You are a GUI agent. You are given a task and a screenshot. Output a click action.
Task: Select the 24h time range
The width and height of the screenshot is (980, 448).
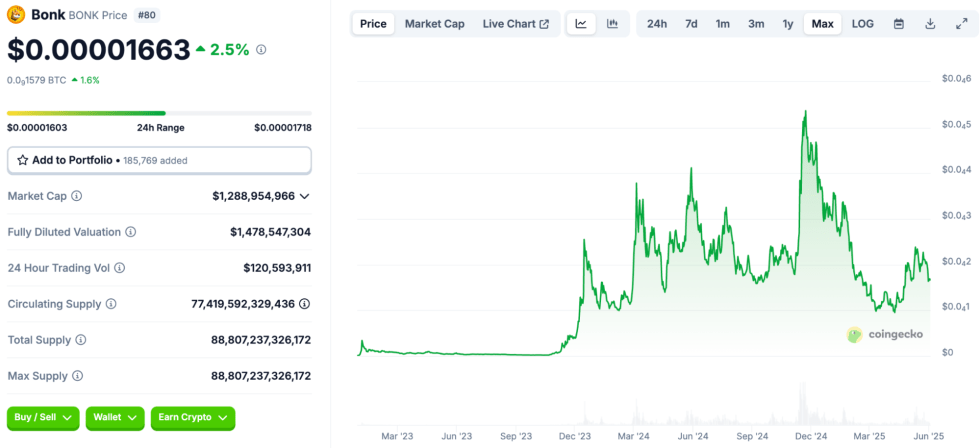(x=656, y=24)
